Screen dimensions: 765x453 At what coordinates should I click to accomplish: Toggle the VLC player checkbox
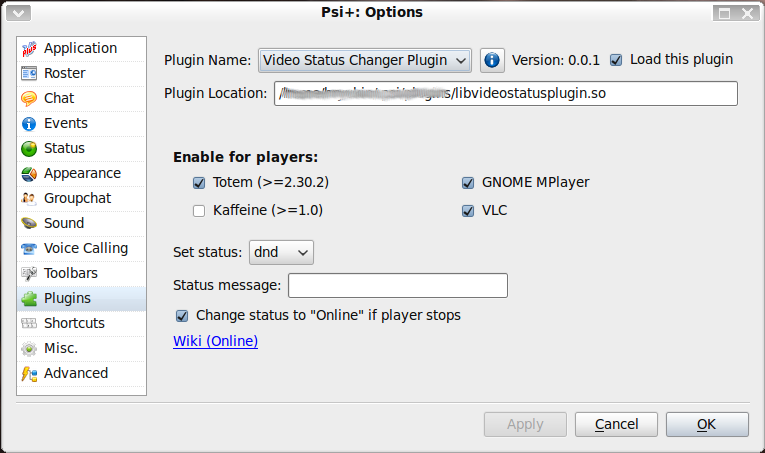468,211
